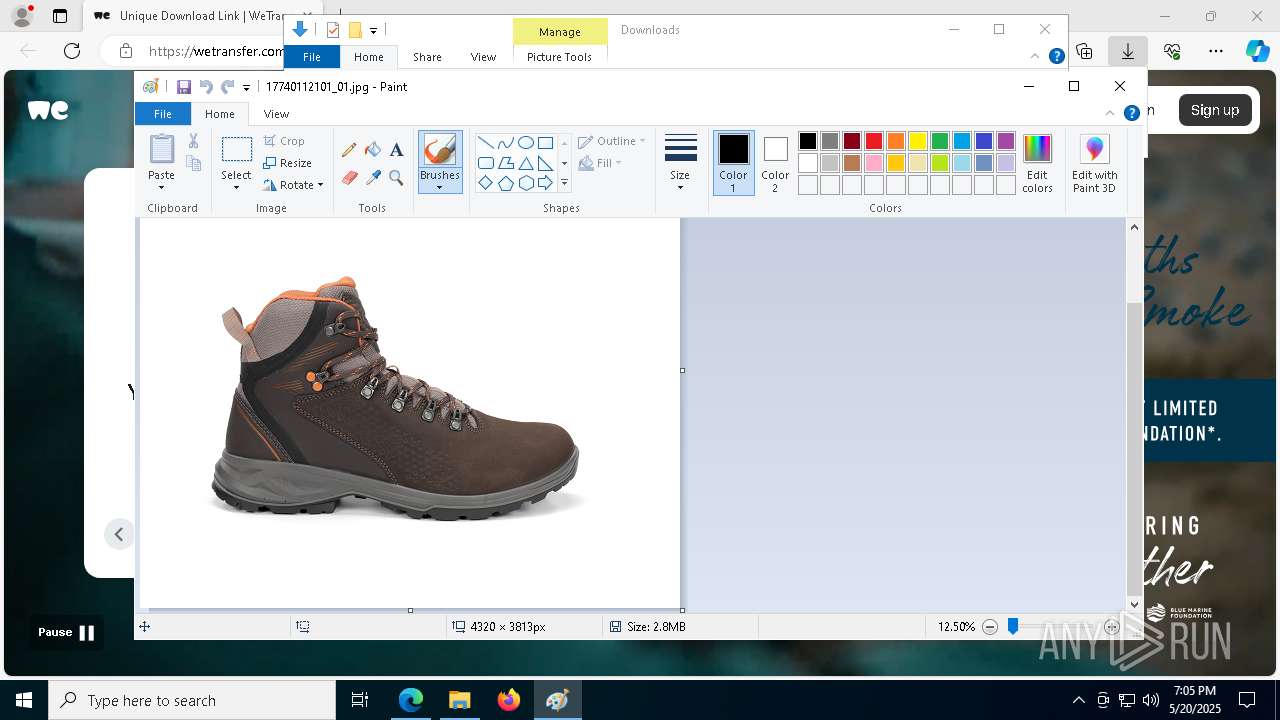The height and width of the screenshot is (720, 1280).
Task: Step the Shapes gallery down one row
Action: pyautogui.click(x=564, y=163)
